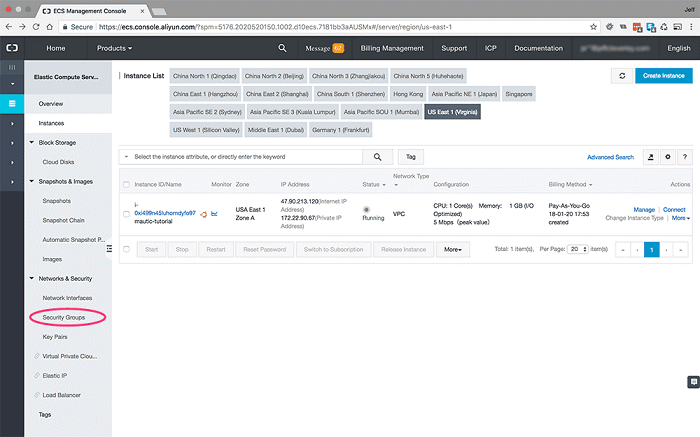The image size is (700, 437).
Task: Open the More dropdown in the bulk action bar
Action: (x=453, y=249)
